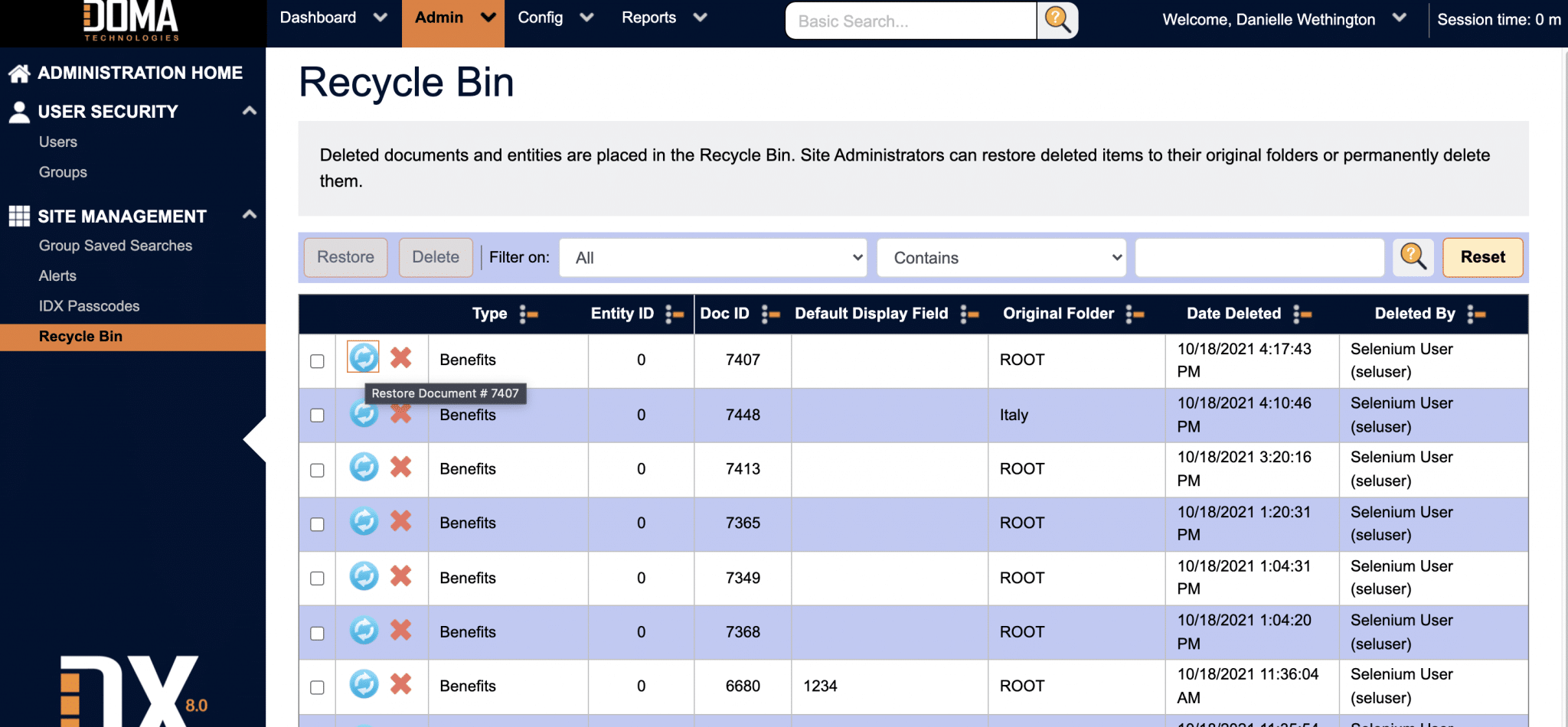Image resolution: width=1568 pixels, height=727 pixels.
Task: Collapse the sidebar with the white arrow
Action: pos(255,439)
